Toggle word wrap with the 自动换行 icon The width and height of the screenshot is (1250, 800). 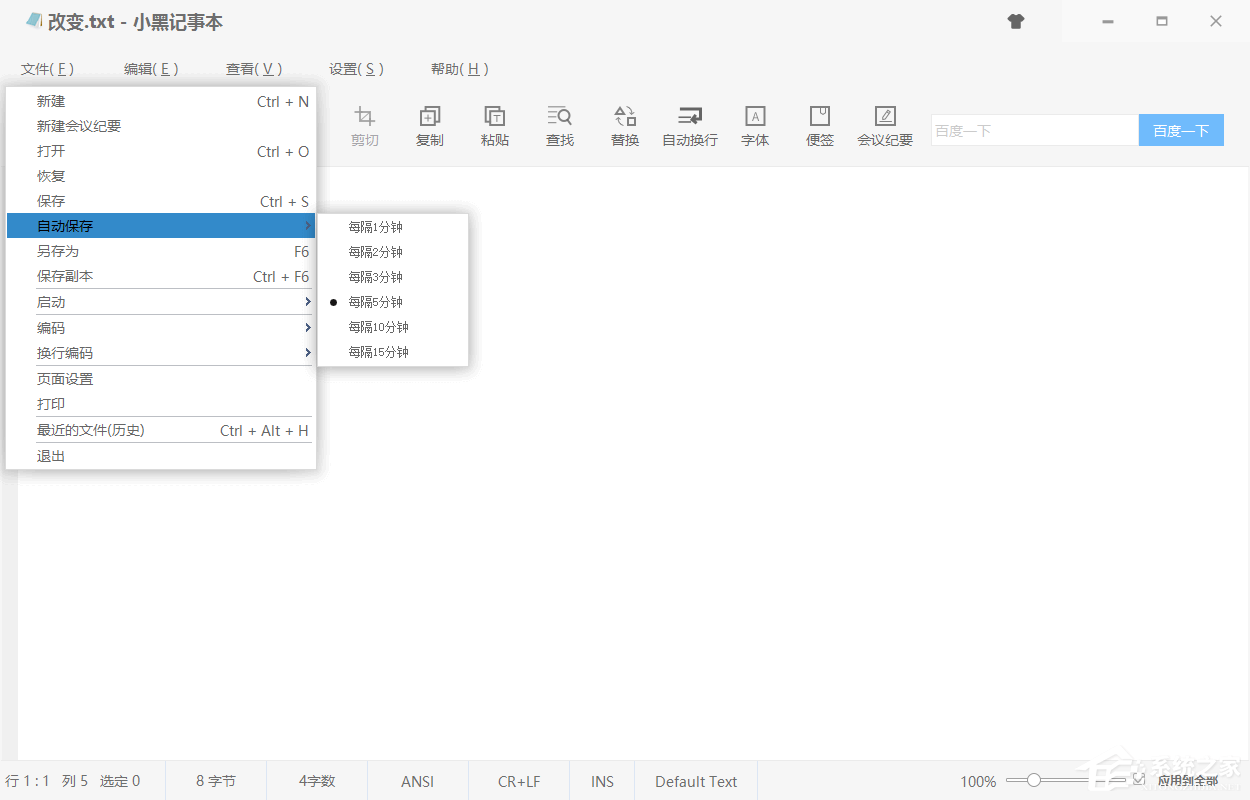point(689,125)
